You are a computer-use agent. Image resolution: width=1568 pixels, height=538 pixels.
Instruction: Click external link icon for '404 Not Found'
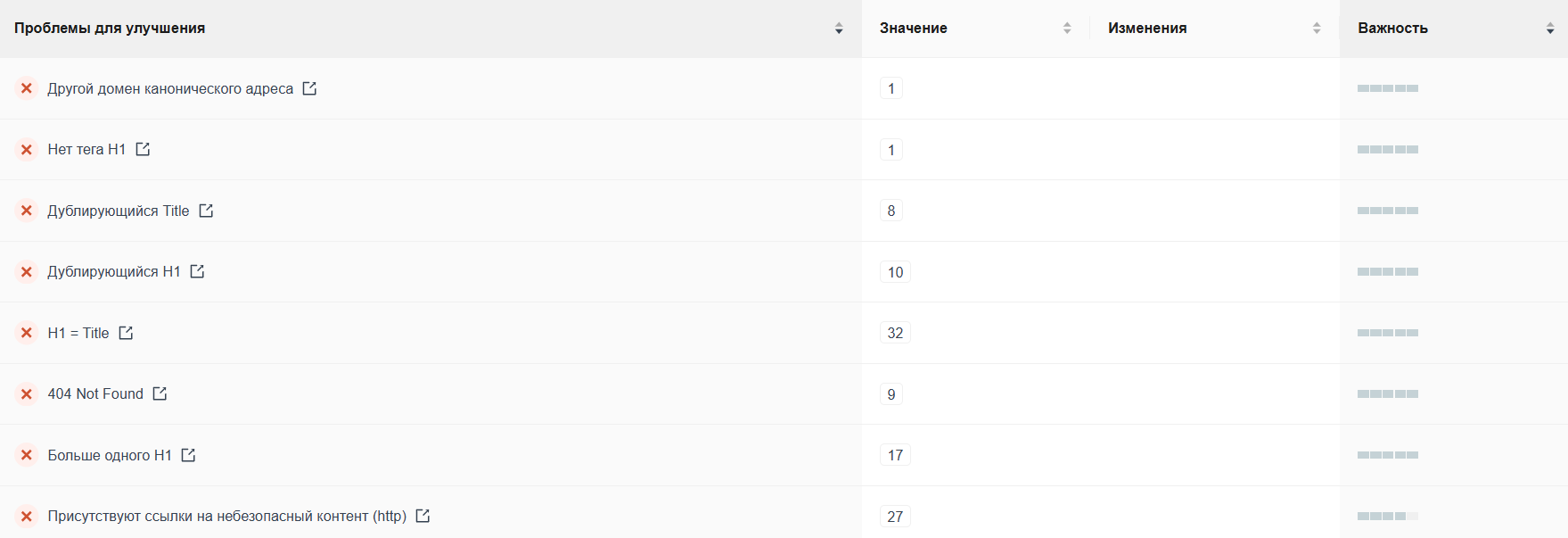pyautogui.click(x=160, y=393)
